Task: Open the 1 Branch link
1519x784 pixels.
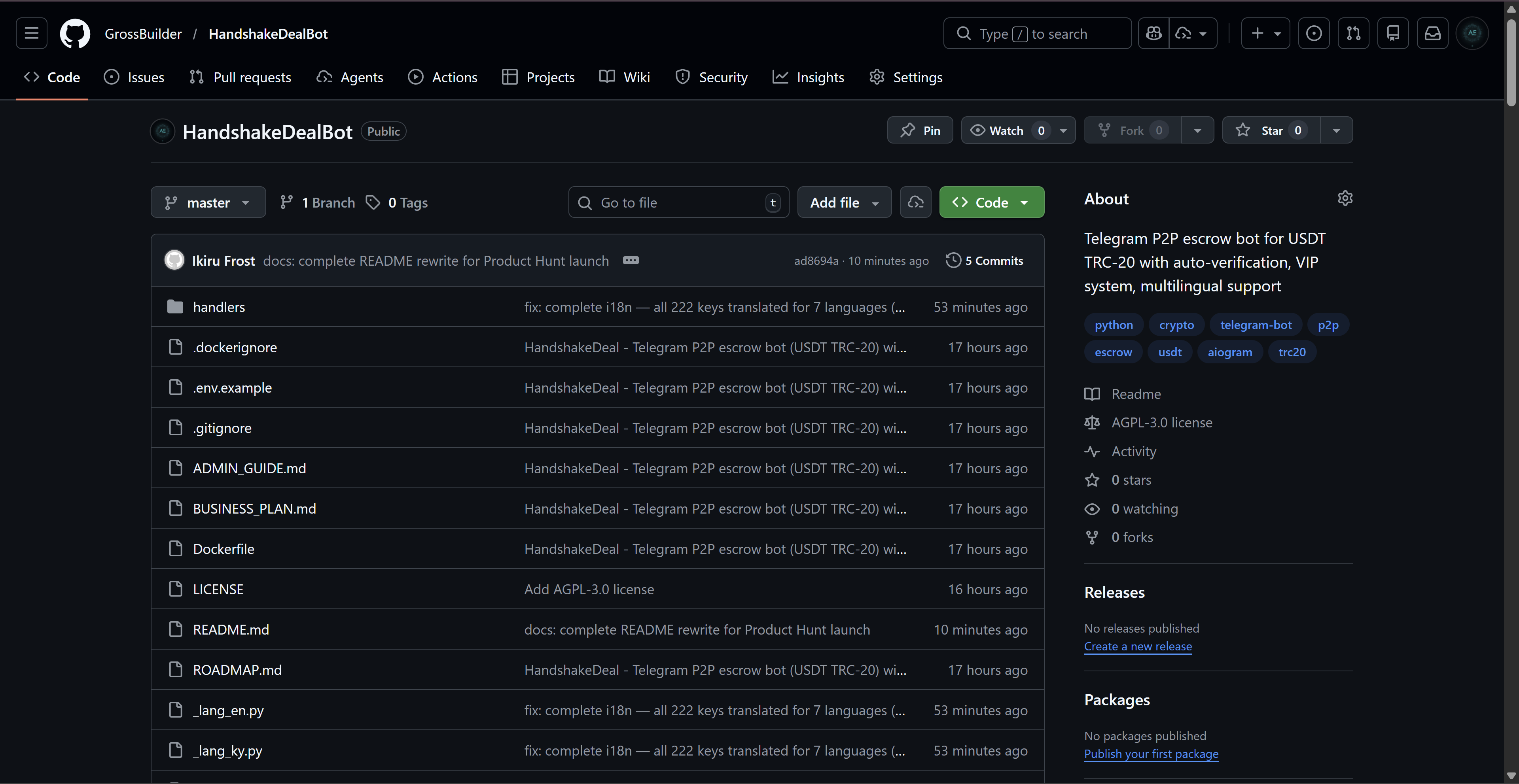Action: [317, 202]
